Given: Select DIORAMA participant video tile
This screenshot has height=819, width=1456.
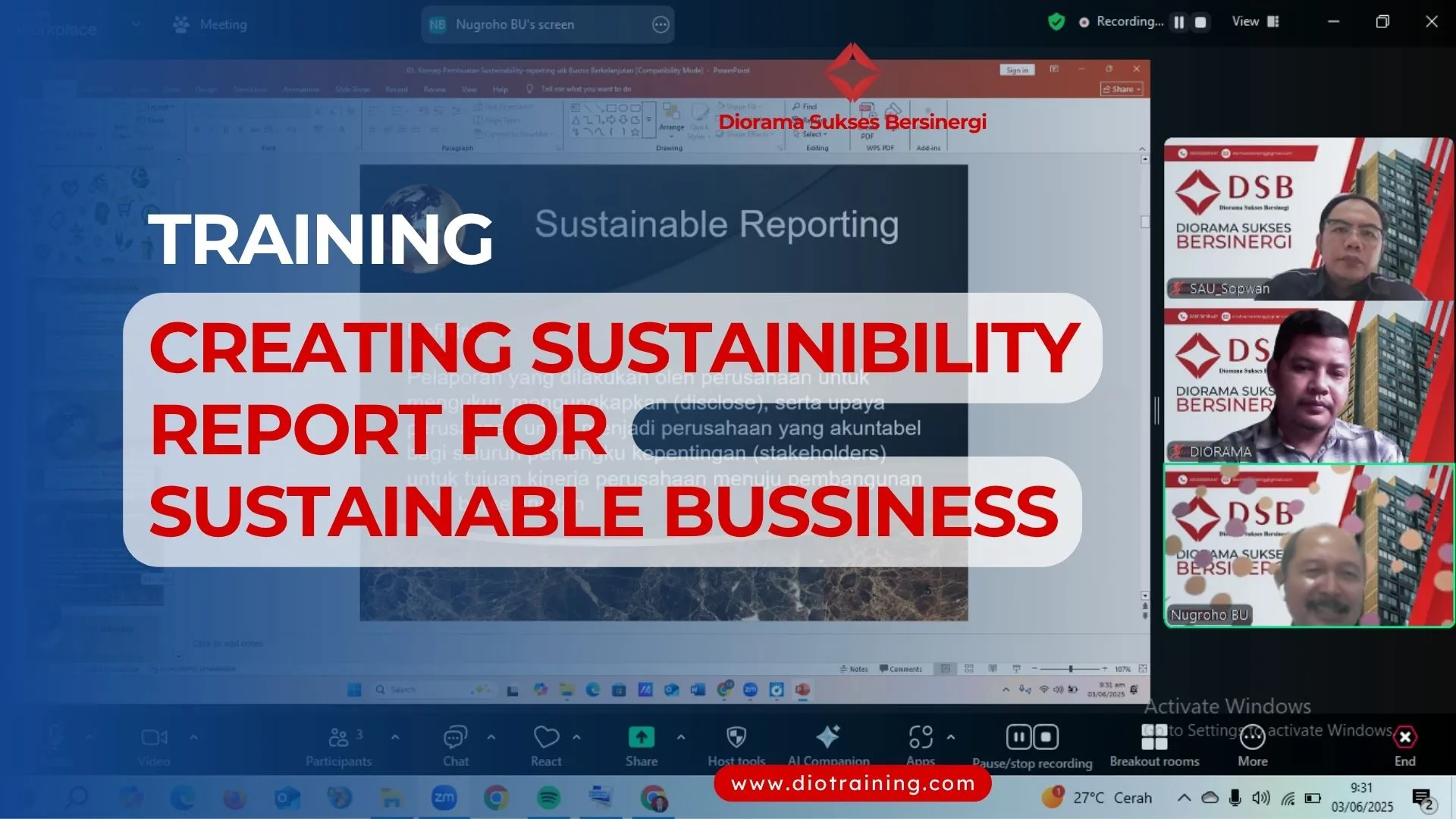Looking at the screenshot, I should click(x=1308, y=382).
